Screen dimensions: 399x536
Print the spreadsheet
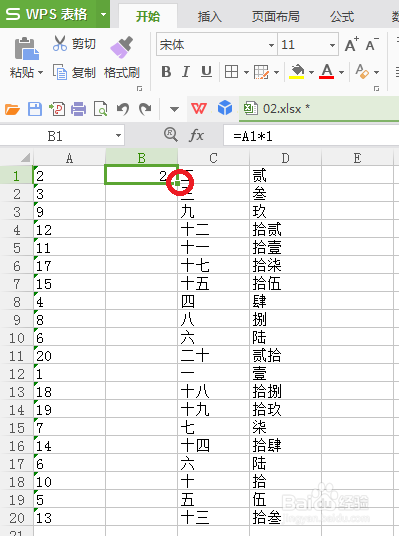(x=79, y=109)
